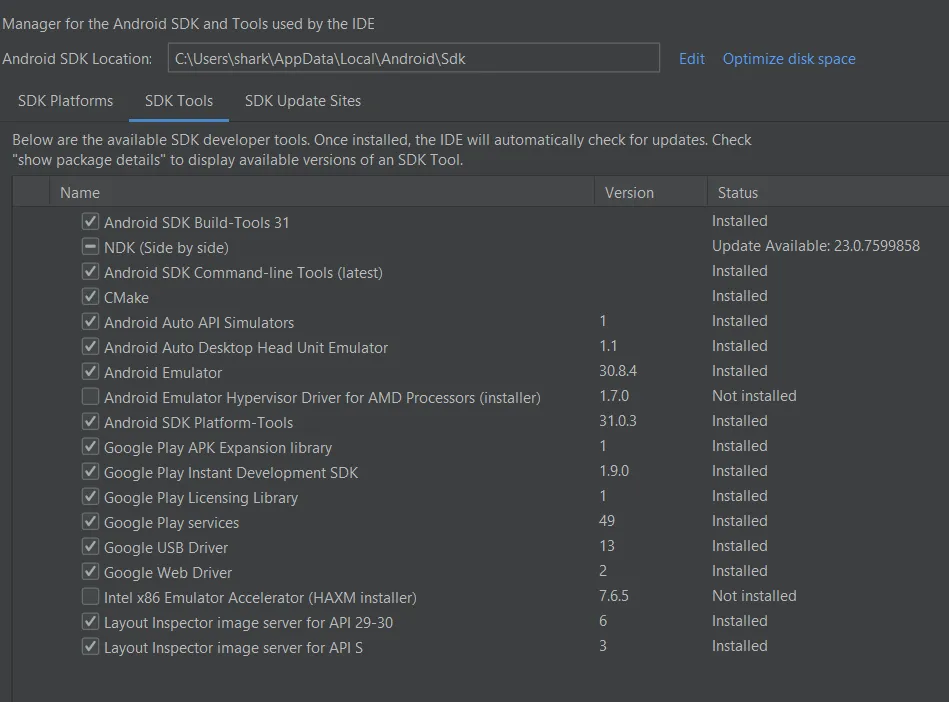Toggle Google Web Driver checkbox
Image resolution: width=949 pixels, height=702 pixels.
(91, 572)
